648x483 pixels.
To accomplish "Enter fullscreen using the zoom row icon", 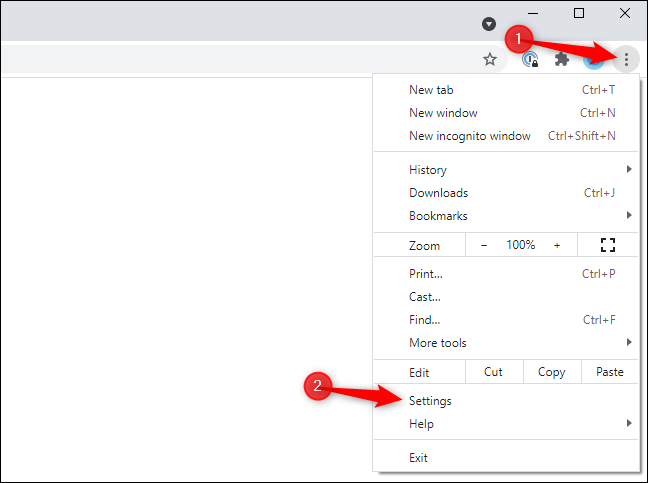I will point(608,245).
